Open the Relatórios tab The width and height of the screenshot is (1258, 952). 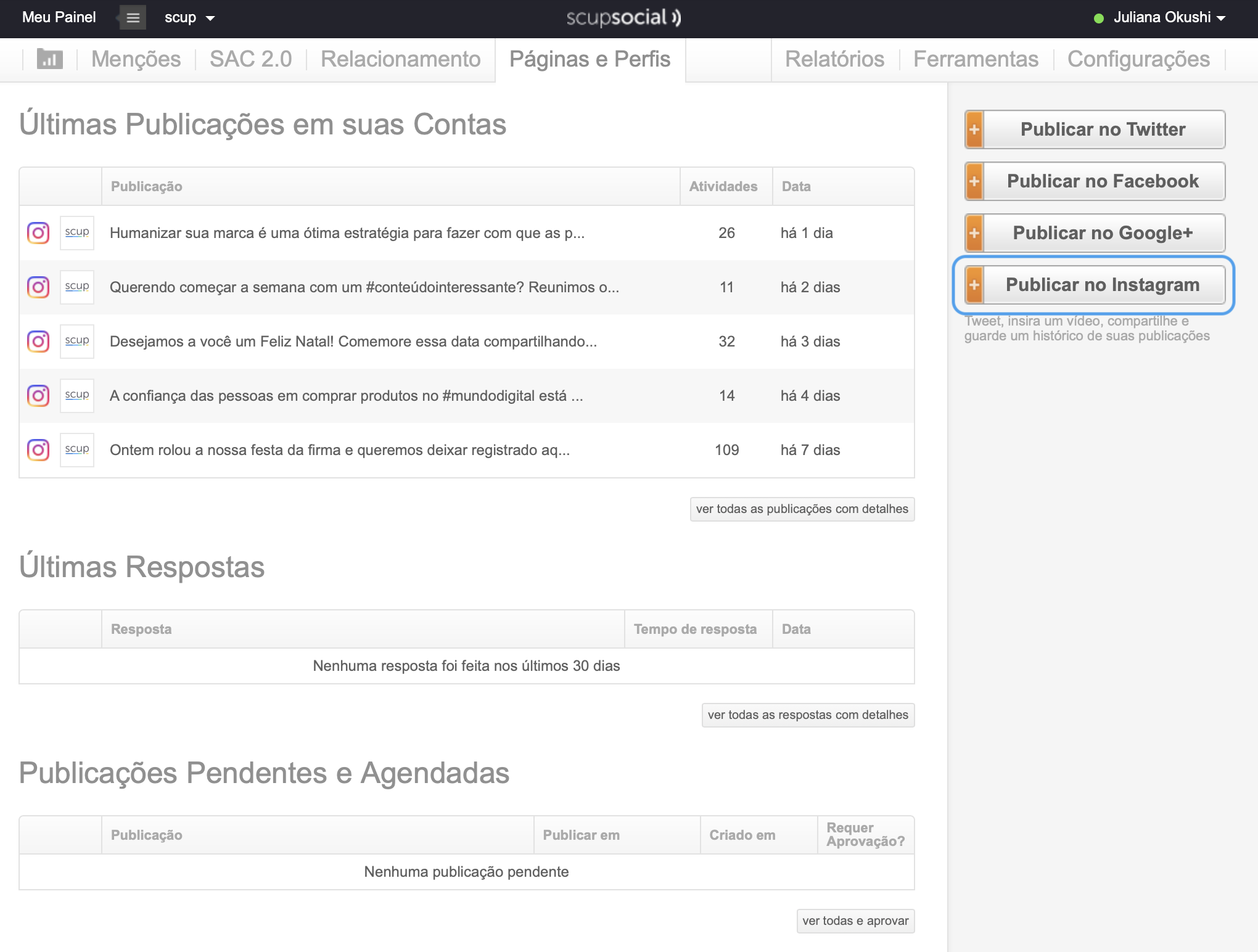pyautogui.click(x=834, y=59)
